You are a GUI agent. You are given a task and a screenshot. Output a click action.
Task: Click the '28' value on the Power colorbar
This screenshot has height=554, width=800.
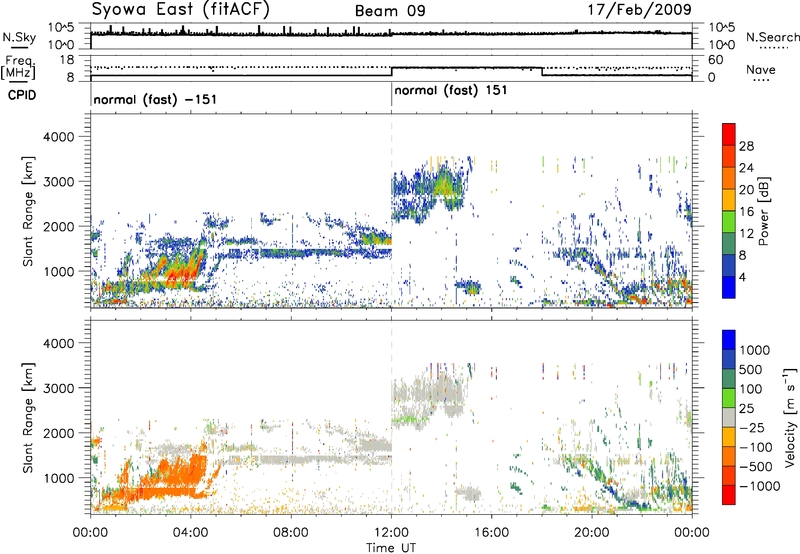coord(746,146)
